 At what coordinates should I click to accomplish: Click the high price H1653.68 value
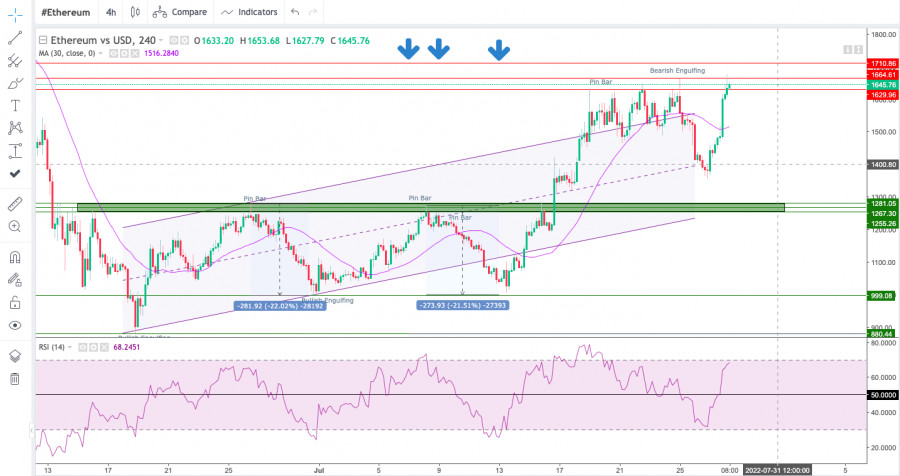click(259, 41)
